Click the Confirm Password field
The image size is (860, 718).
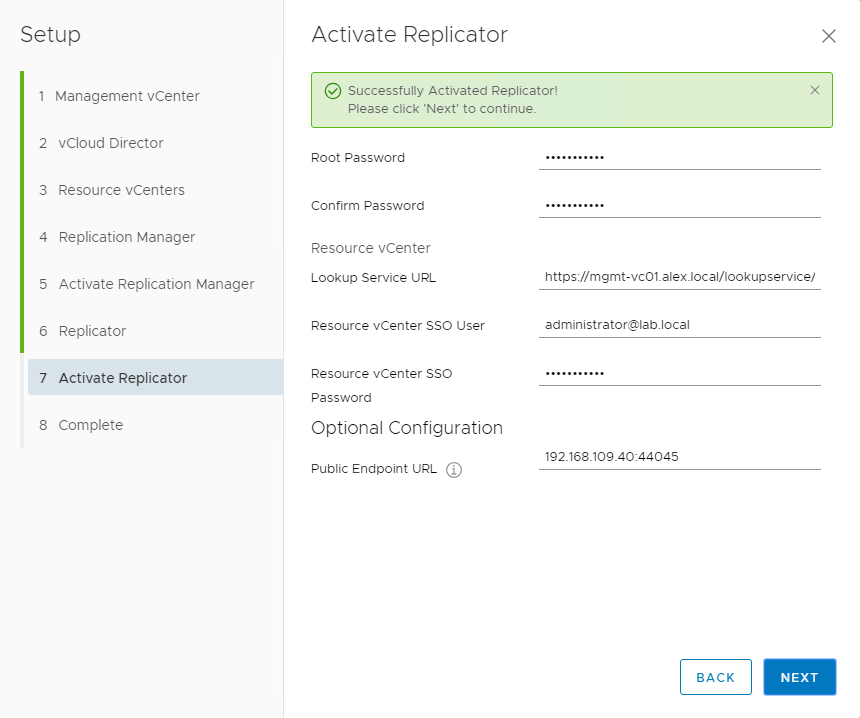pyautogui.click(x=679, y=205)
